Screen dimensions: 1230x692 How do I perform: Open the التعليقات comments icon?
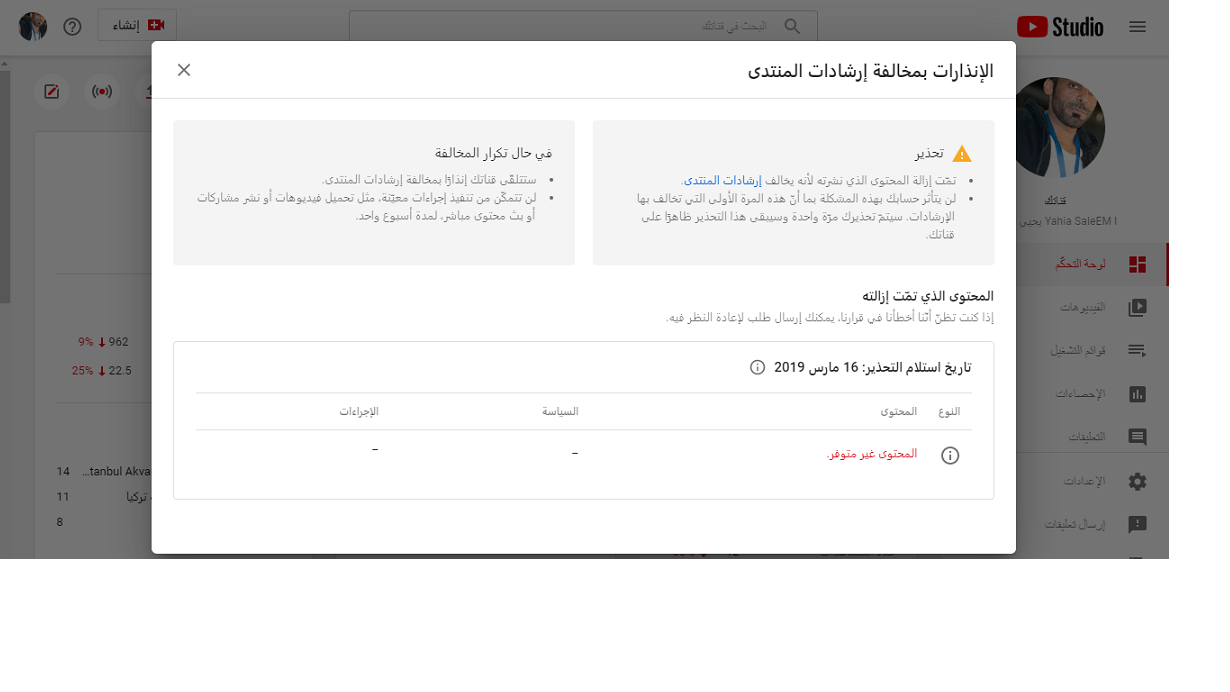(x=1137, y=436)
